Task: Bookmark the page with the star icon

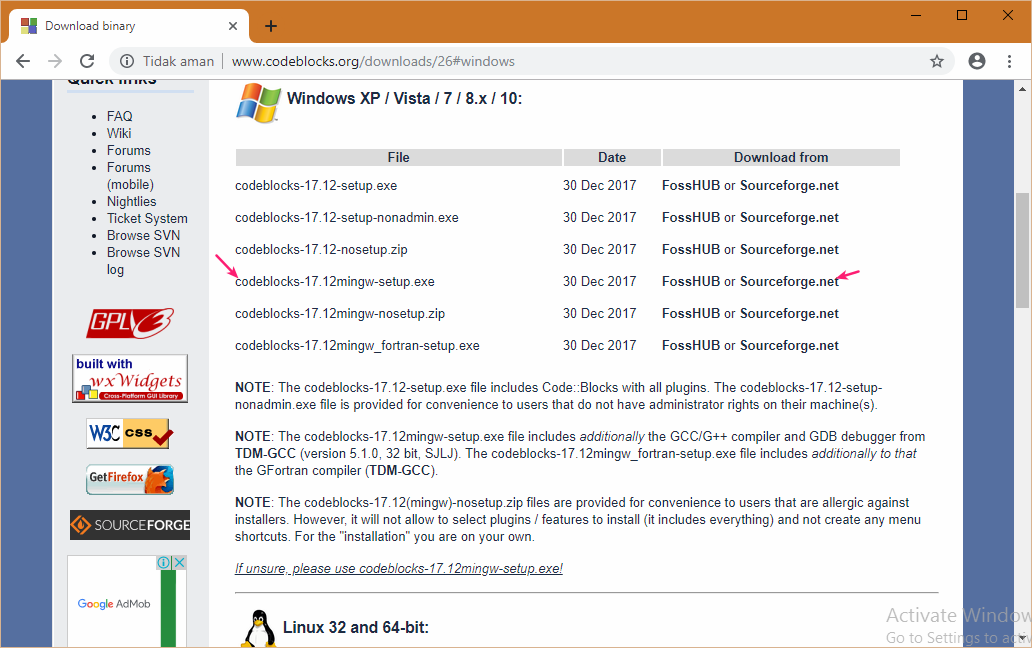Action: coord(937,61)
